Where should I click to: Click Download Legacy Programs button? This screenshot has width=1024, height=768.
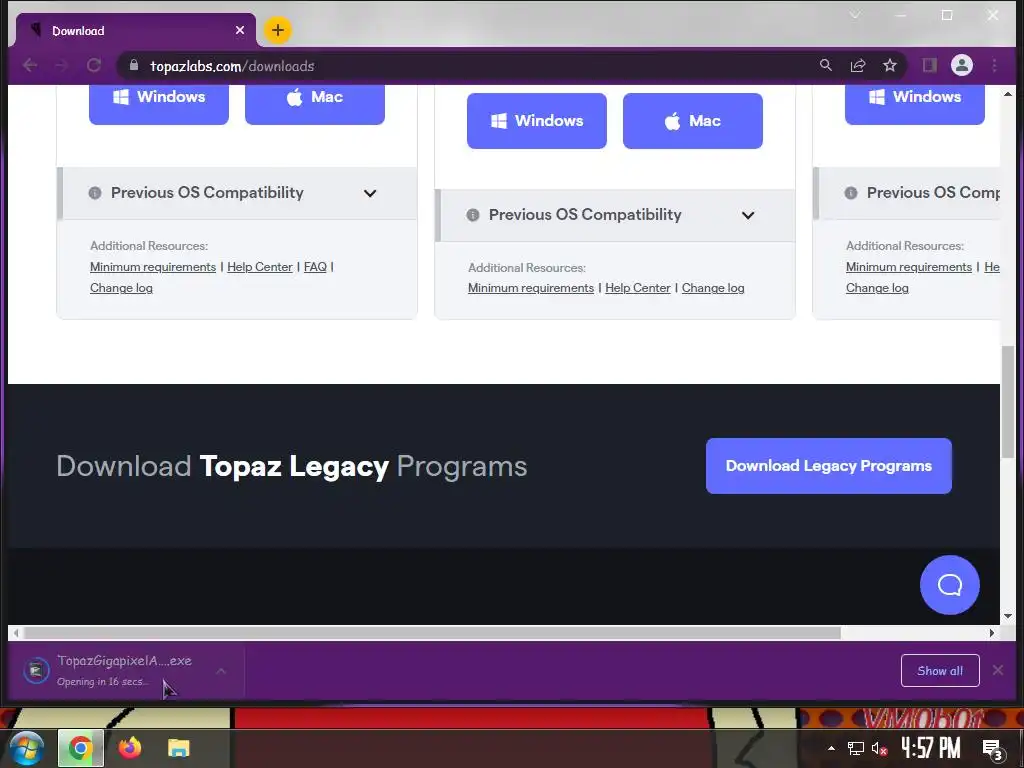829,466
